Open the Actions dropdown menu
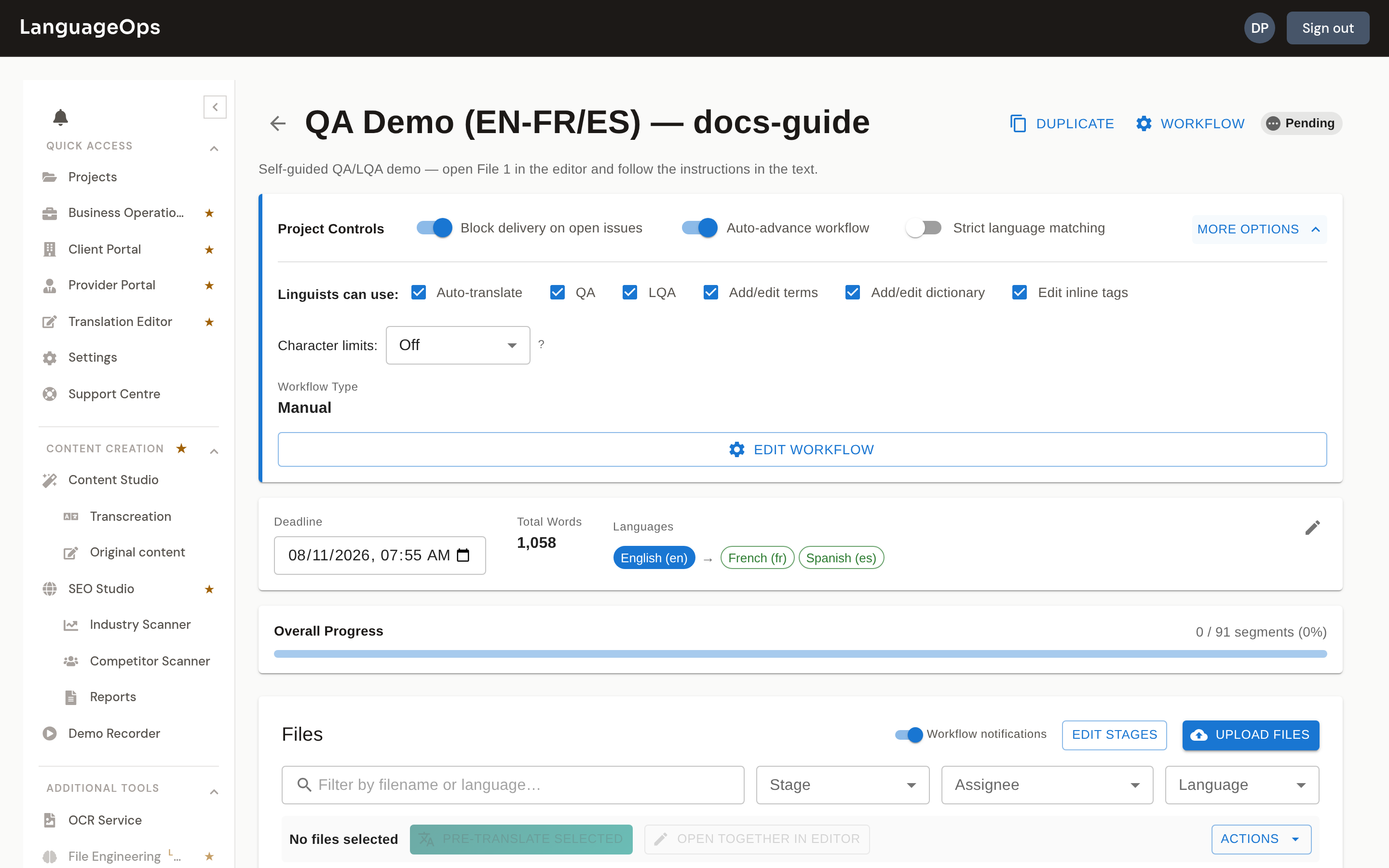Image resolution: width=1389 pixels, height=868 pixels. click(x=1261, y=839)
